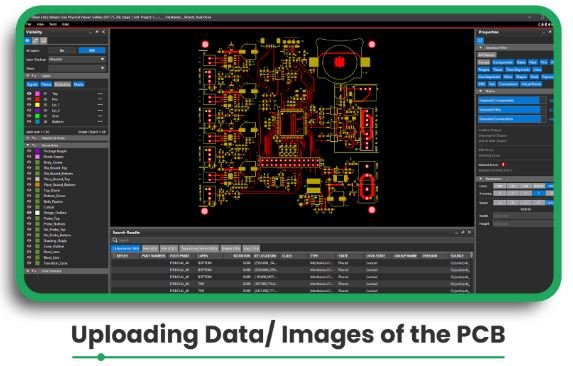573x366 pixels.
Task: Collapse the Status section in Properties
Action: point(481,91)
